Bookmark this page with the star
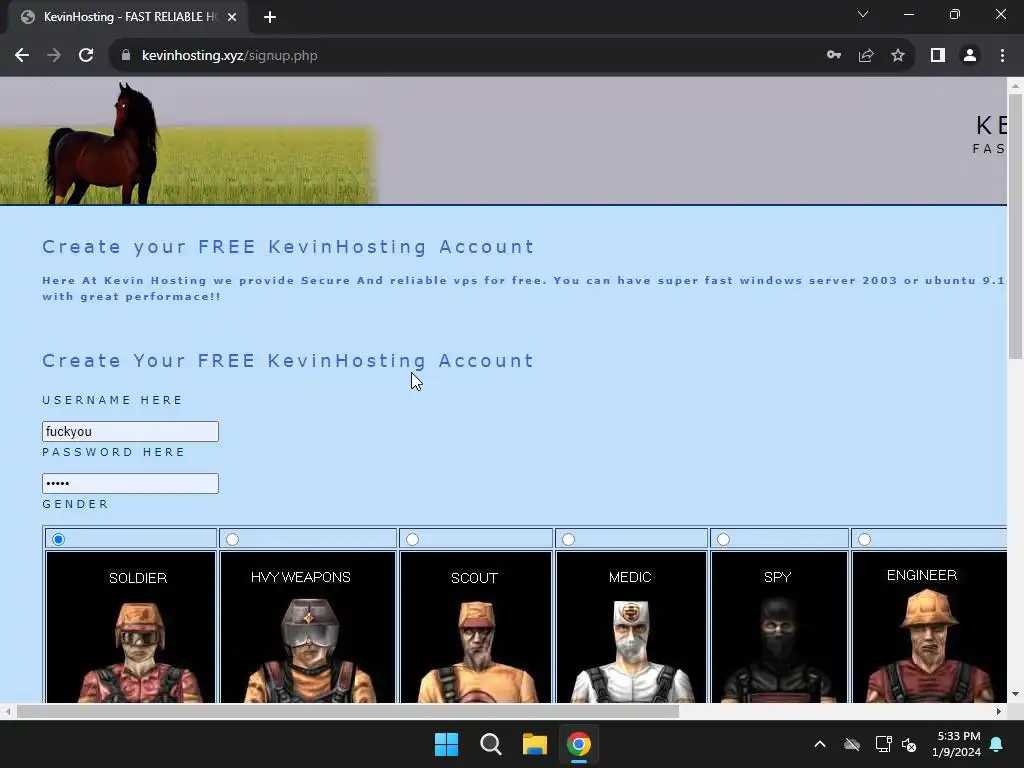This screenshot has width=1024, height=768. click(898, 56)
